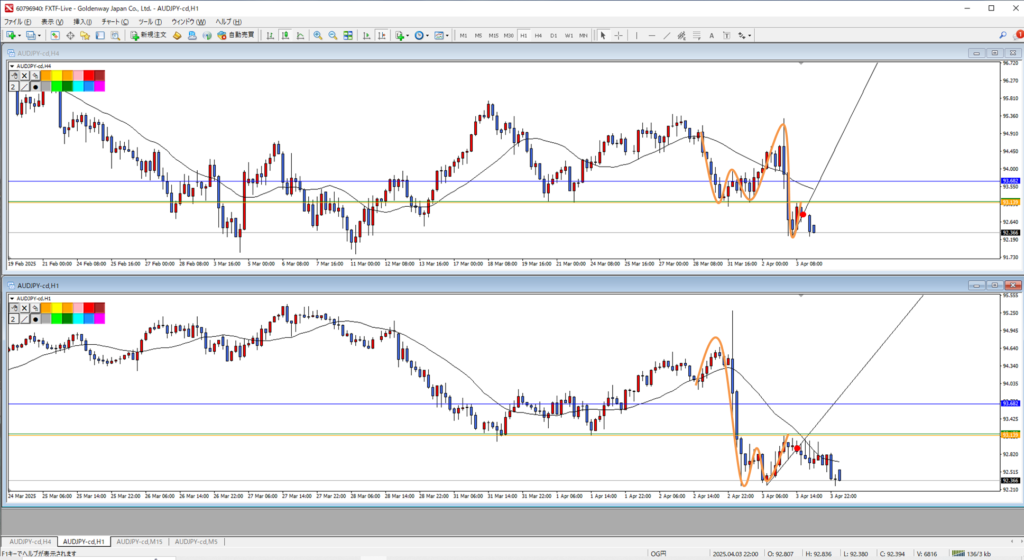Select the horizontal line drawing tool

tap(652, 35)
